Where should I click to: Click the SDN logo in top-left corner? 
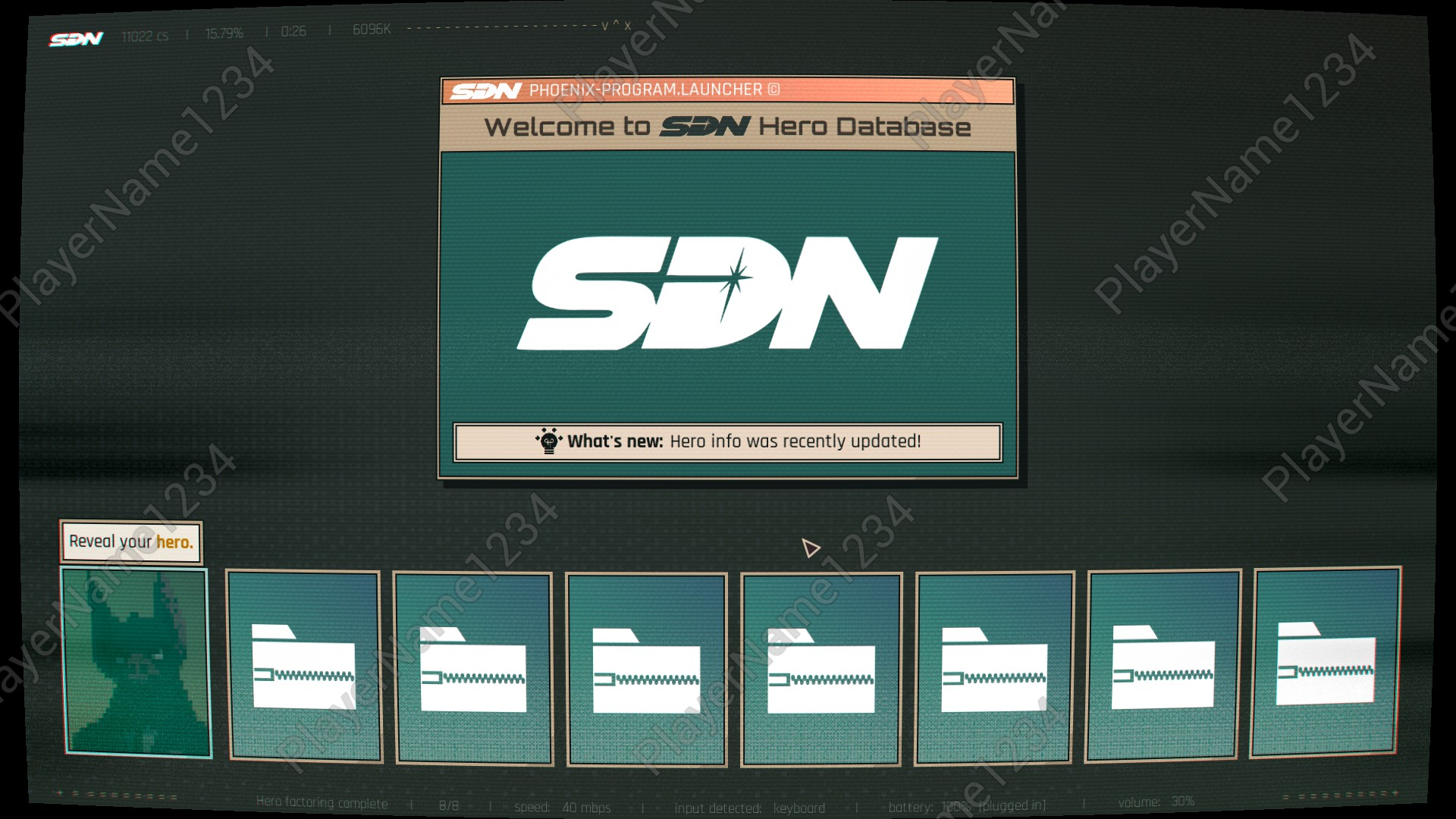pos(76,39)
